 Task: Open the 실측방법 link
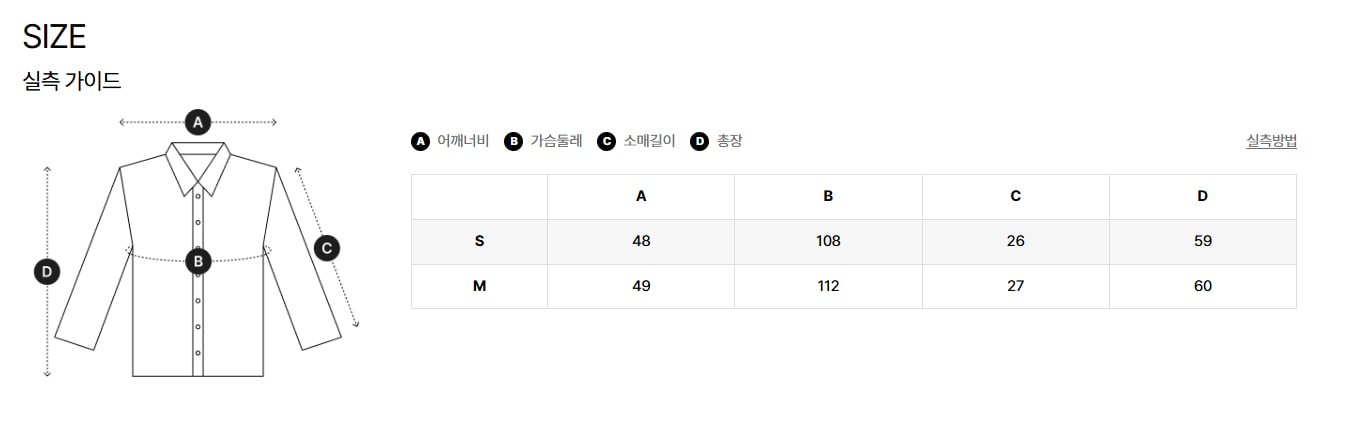[x=1271, y=141]
